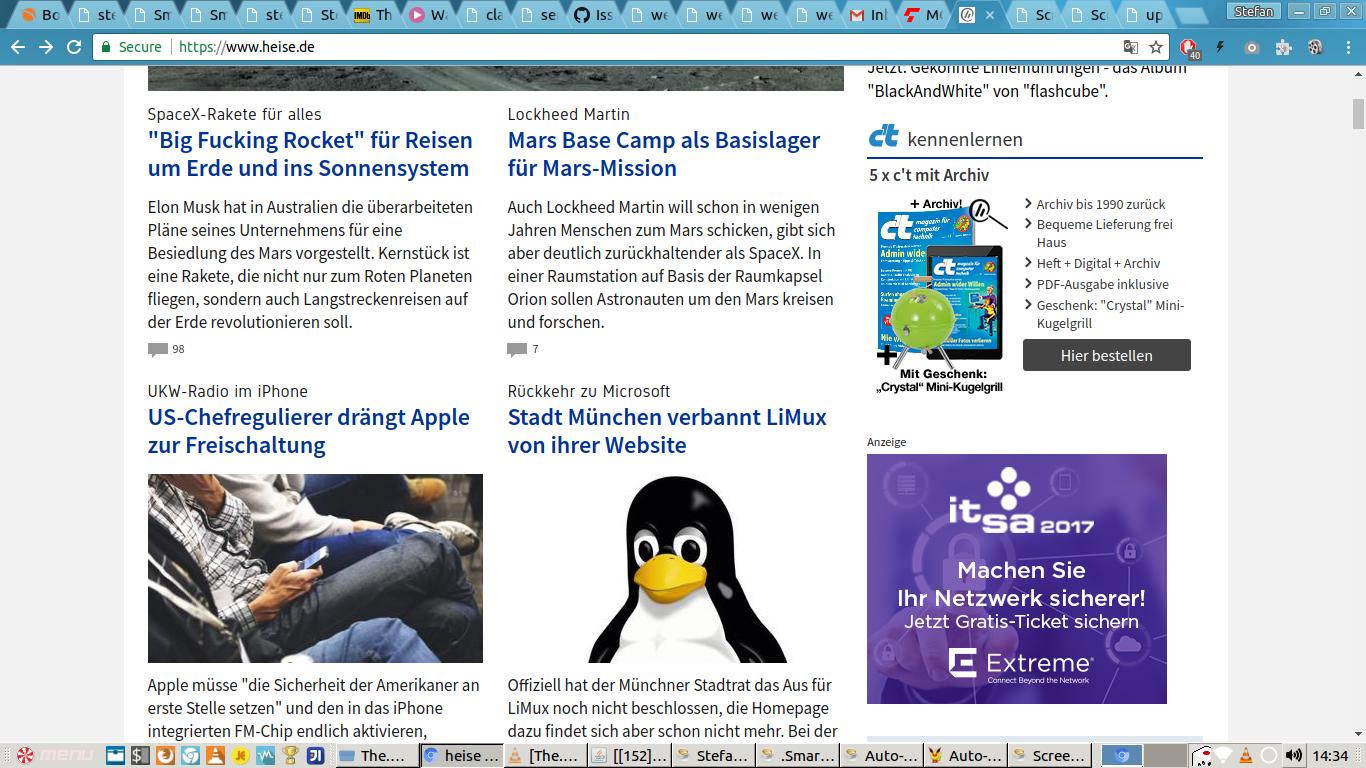1366x768 pixels.
Task: Open the red adblock extension icon showing 40
Action: [x=1188, y=47]
